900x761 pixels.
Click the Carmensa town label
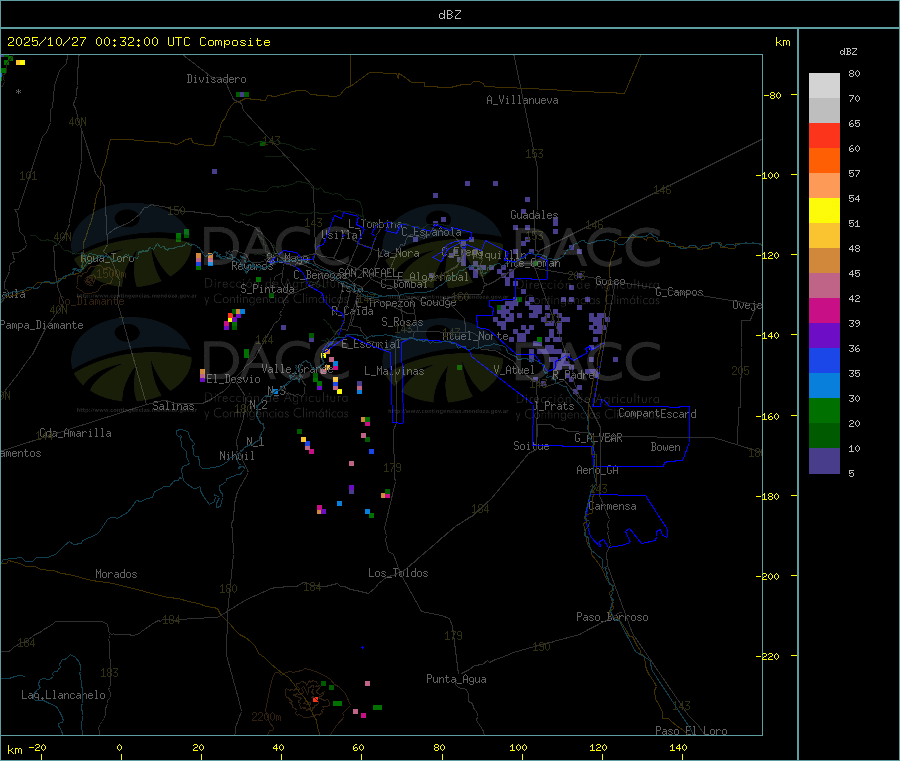[x=611, y=506]
